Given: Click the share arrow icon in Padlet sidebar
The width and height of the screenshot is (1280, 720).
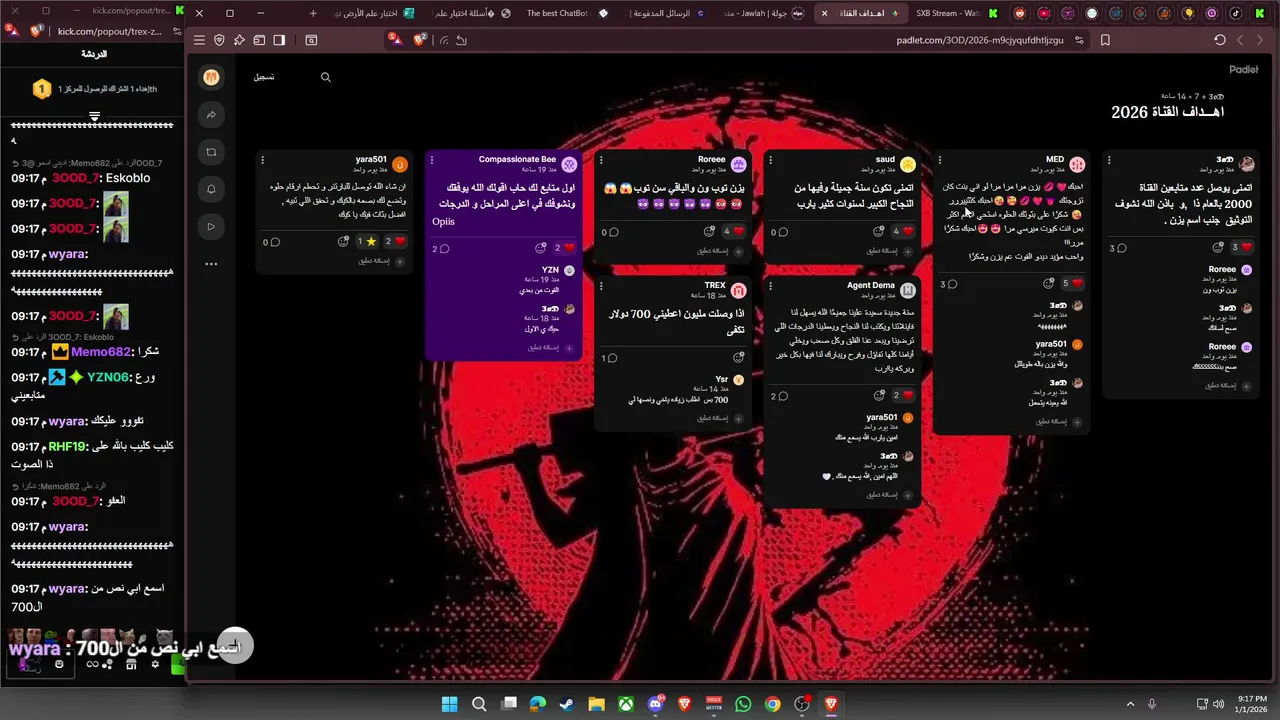Looking at the screenshot, I should tap(211, 115).
